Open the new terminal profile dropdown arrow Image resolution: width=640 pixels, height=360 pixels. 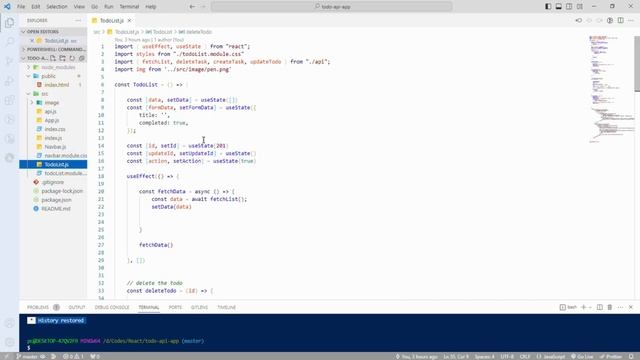[590, 307]
